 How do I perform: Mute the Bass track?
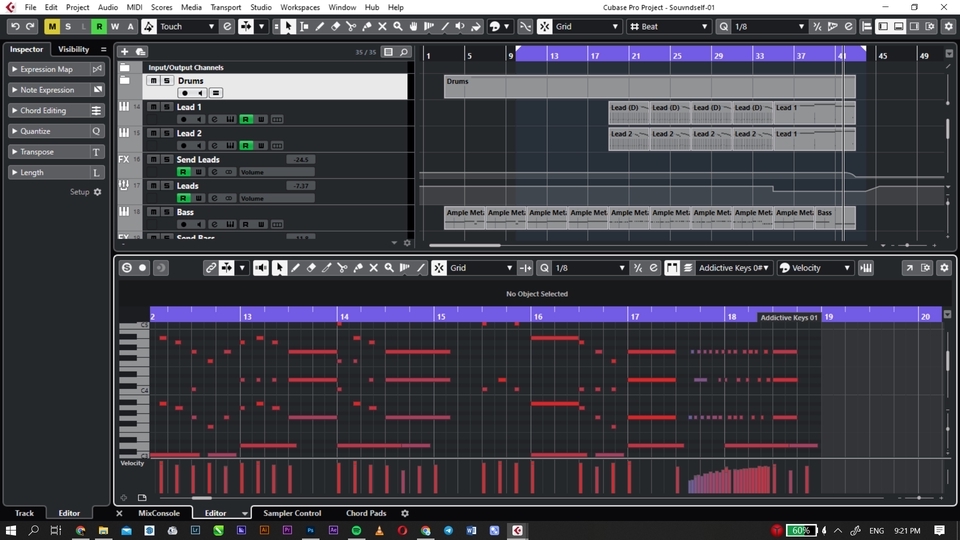(x=153, y=212)
